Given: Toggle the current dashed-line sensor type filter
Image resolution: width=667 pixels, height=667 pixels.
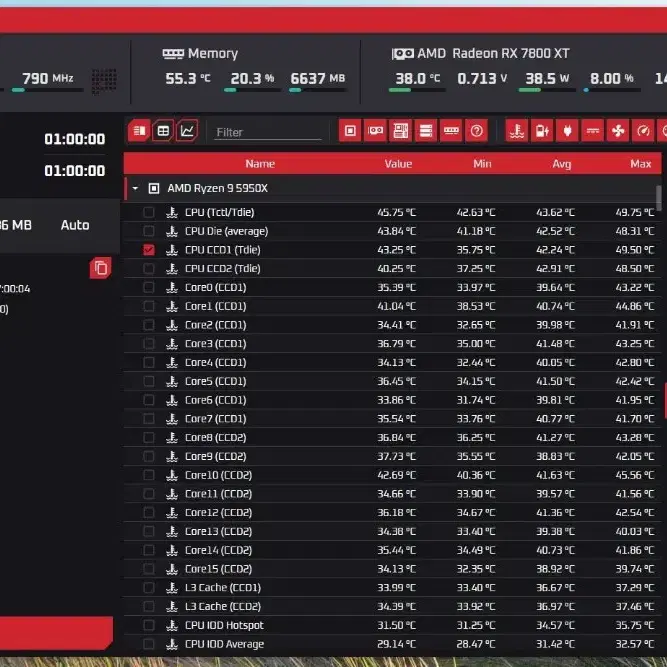Looking at the screenshot, I should [x=593, y=131].
